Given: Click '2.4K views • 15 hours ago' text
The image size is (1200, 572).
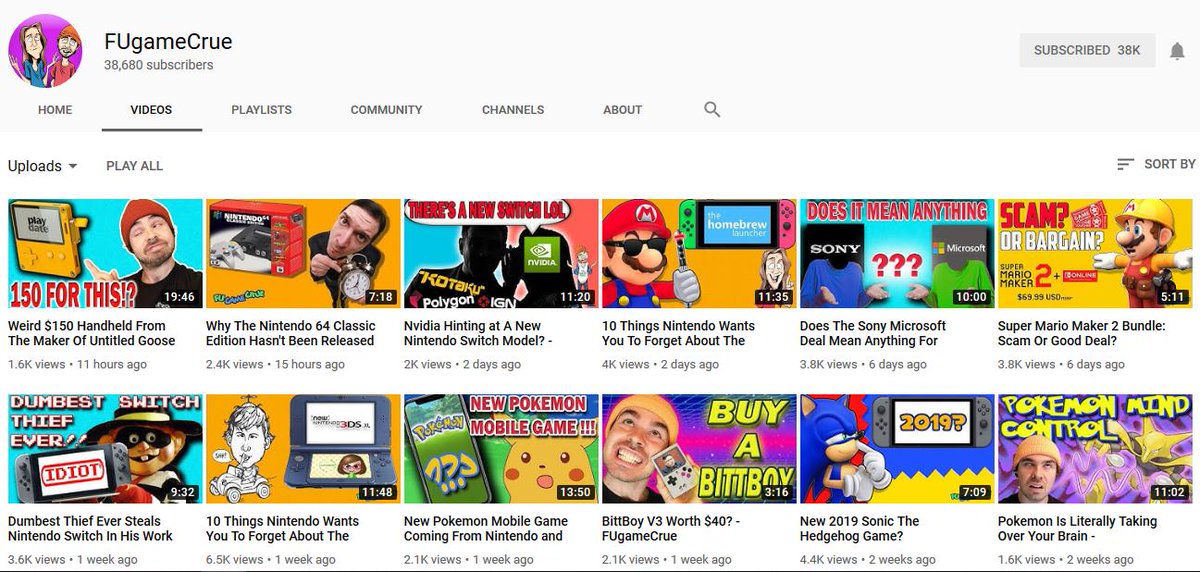Looking at the screenshot, I should pyautogui.click(x=276, y=364).
